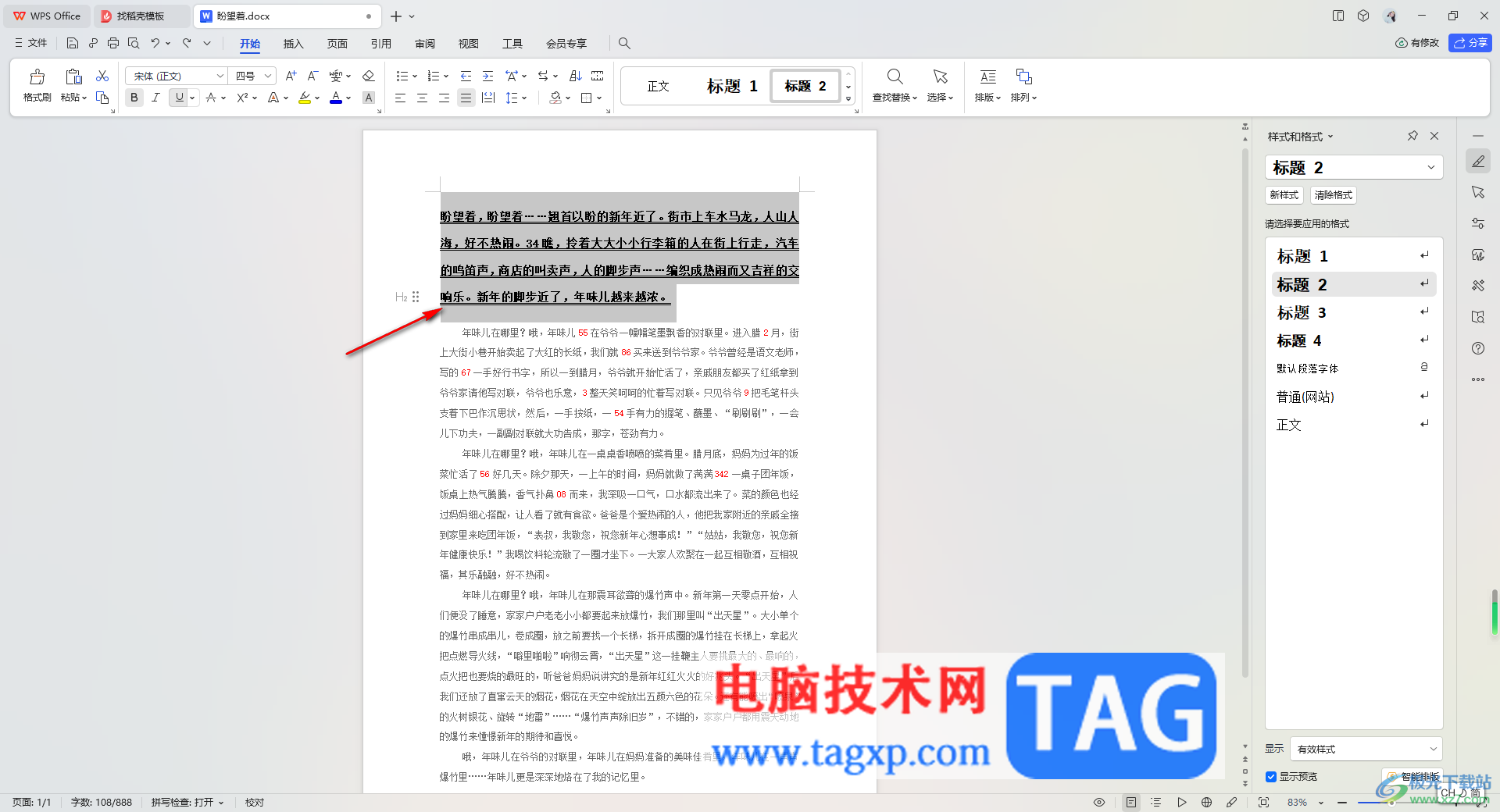Open the 显示 有效样式 dropdown
This screenshot has height=812, width=1500.
point(1366,749)
